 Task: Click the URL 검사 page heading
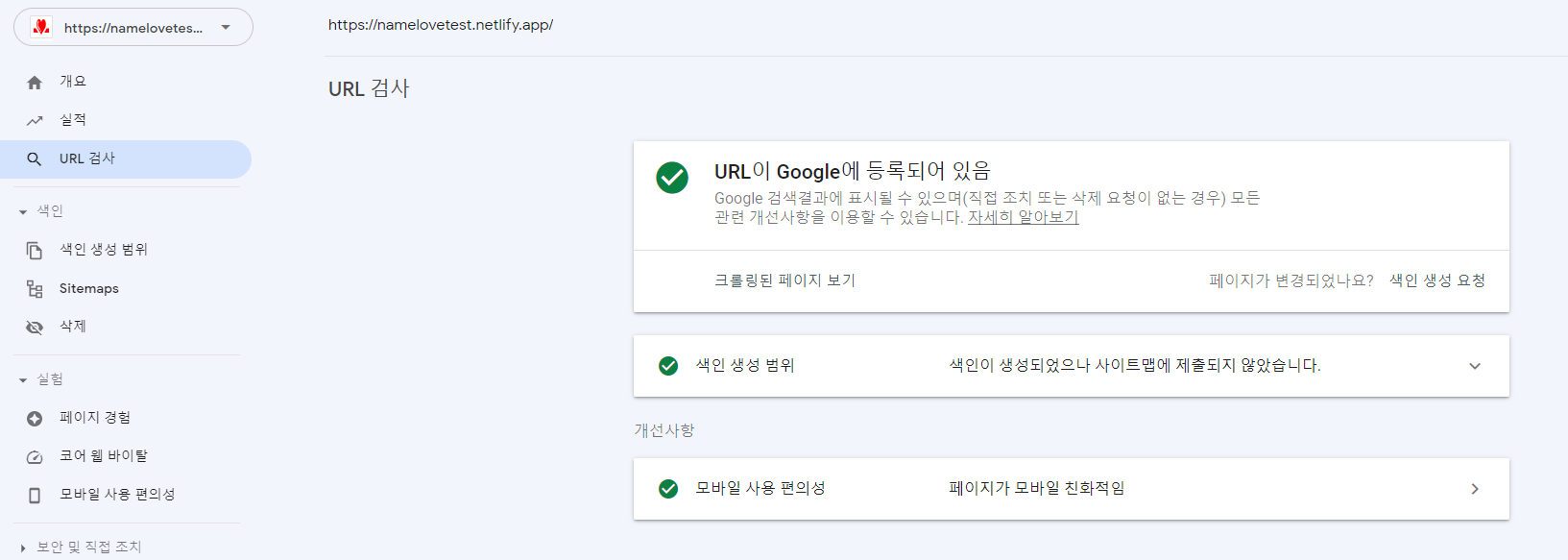(x=369, y=88)
